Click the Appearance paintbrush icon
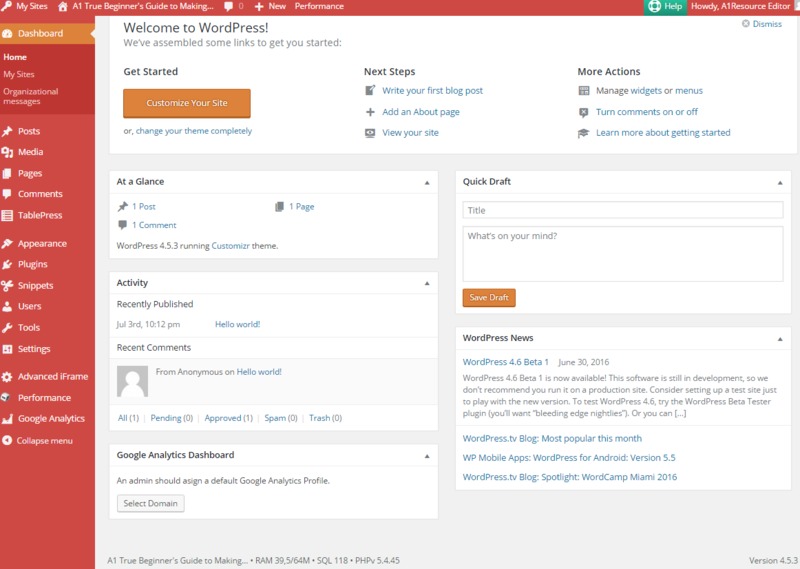The width and height of the screenshot is (800, 569). pyautogui.click(x=7, y=243)
